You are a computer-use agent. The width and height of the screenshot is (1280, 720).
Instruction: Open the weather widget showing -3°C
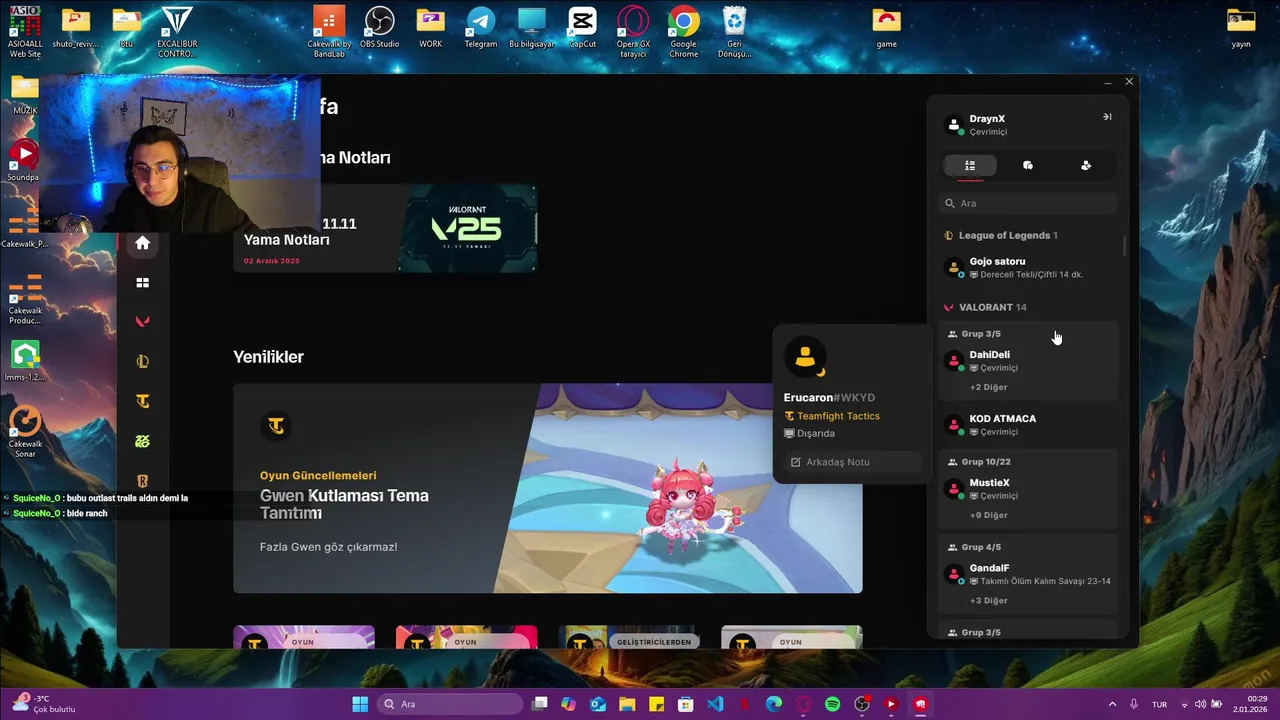(44, 704)
